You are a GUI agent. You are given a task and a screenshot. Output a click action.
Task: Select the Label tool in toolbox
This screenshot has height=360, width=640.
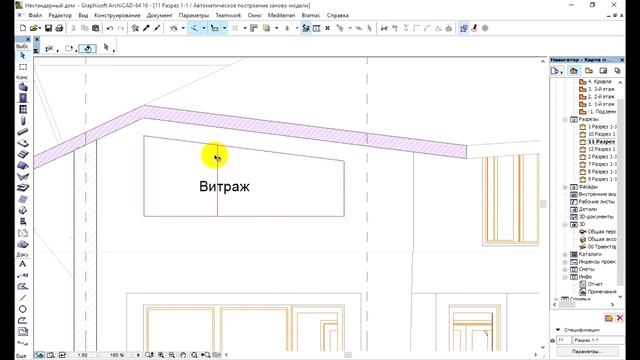(x=23, y=275)
